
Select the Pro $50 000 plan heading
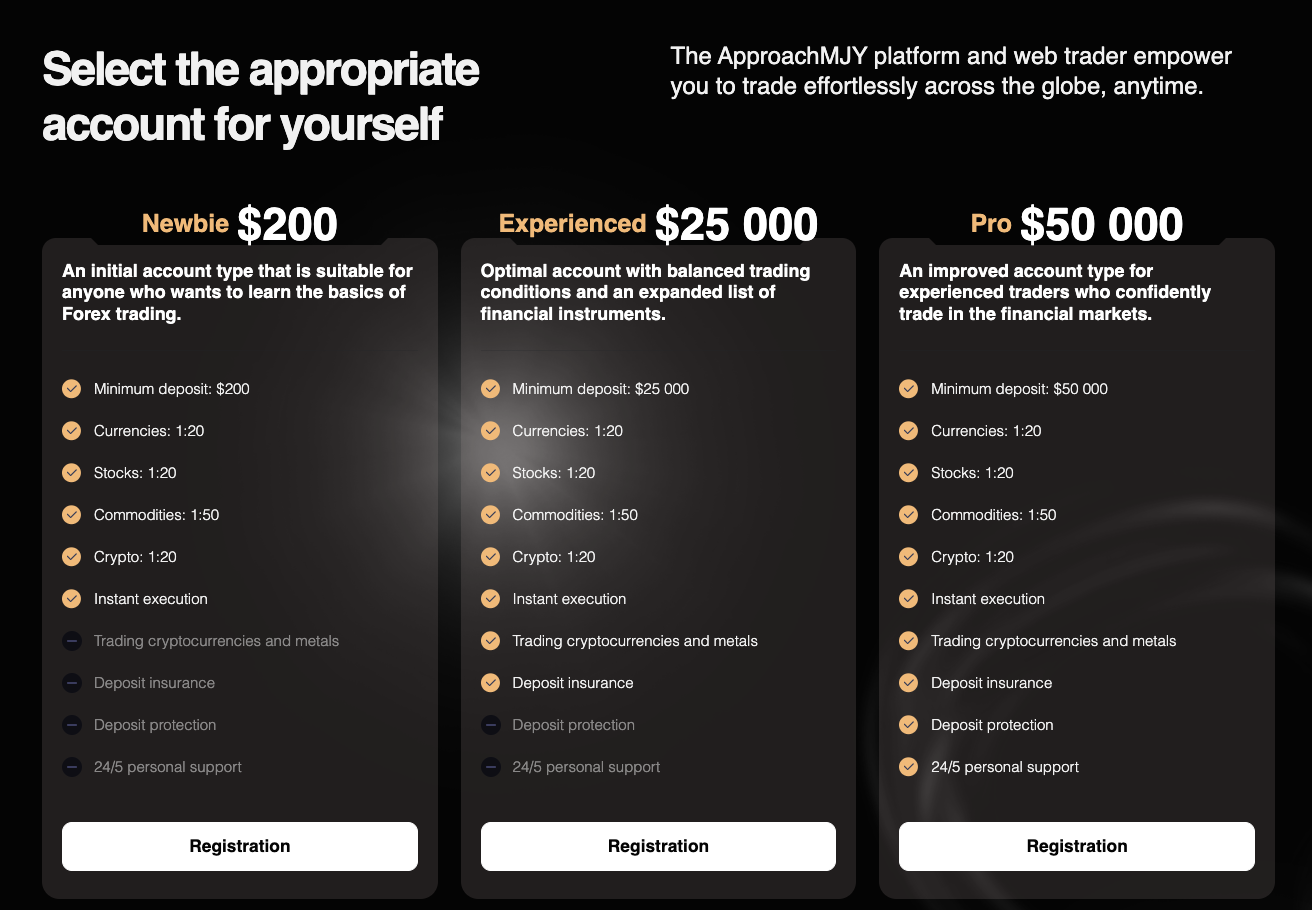[1076, 224]
